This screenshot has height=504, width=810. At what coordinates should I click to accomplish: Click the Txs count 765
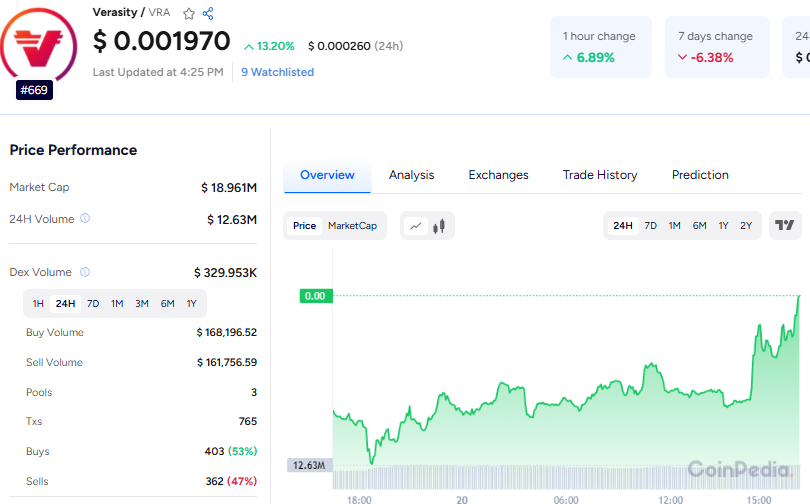(248, 421)
